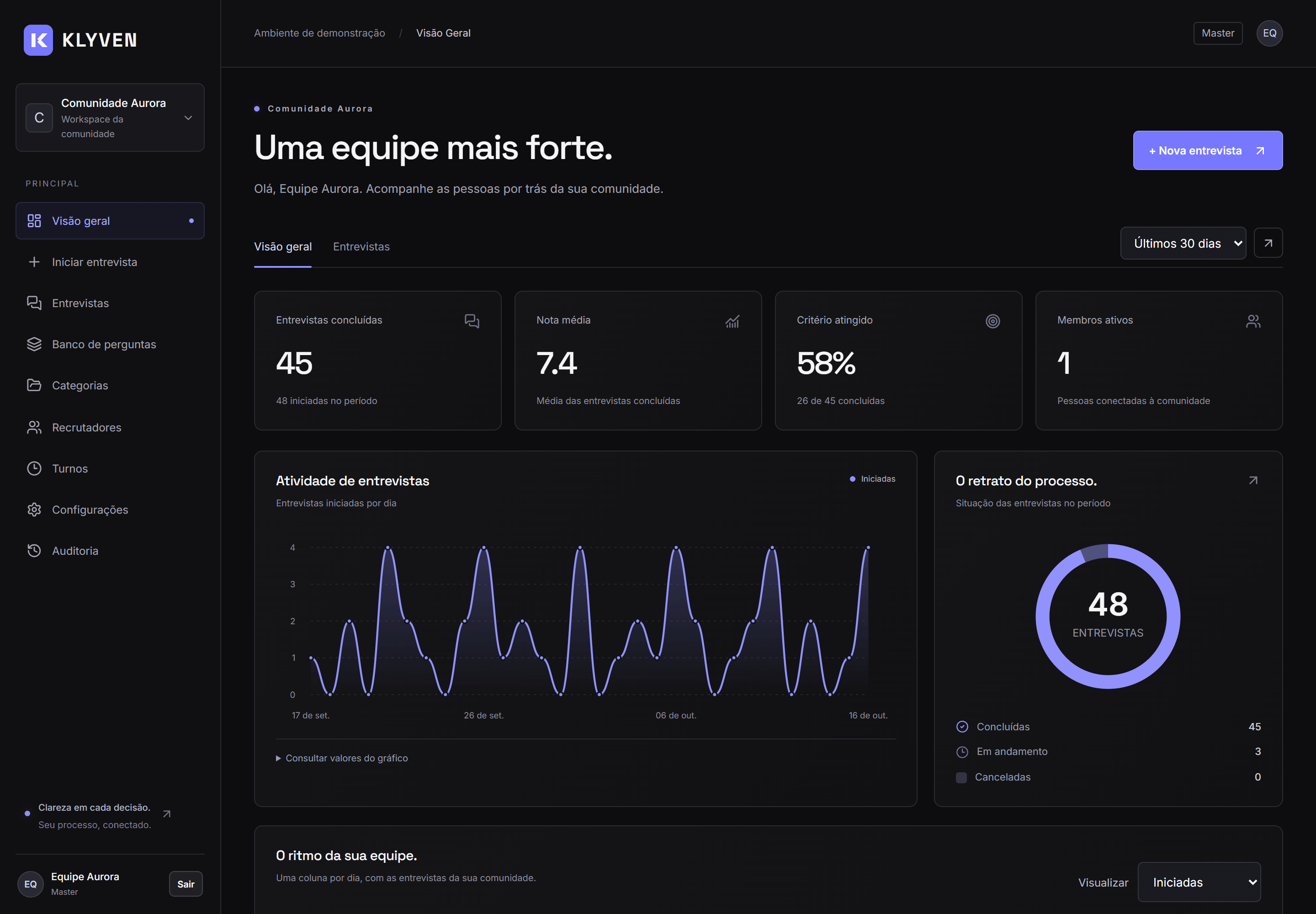Click the Auditoria label in sidebar

pyautogui.click(x=75, y=551)
